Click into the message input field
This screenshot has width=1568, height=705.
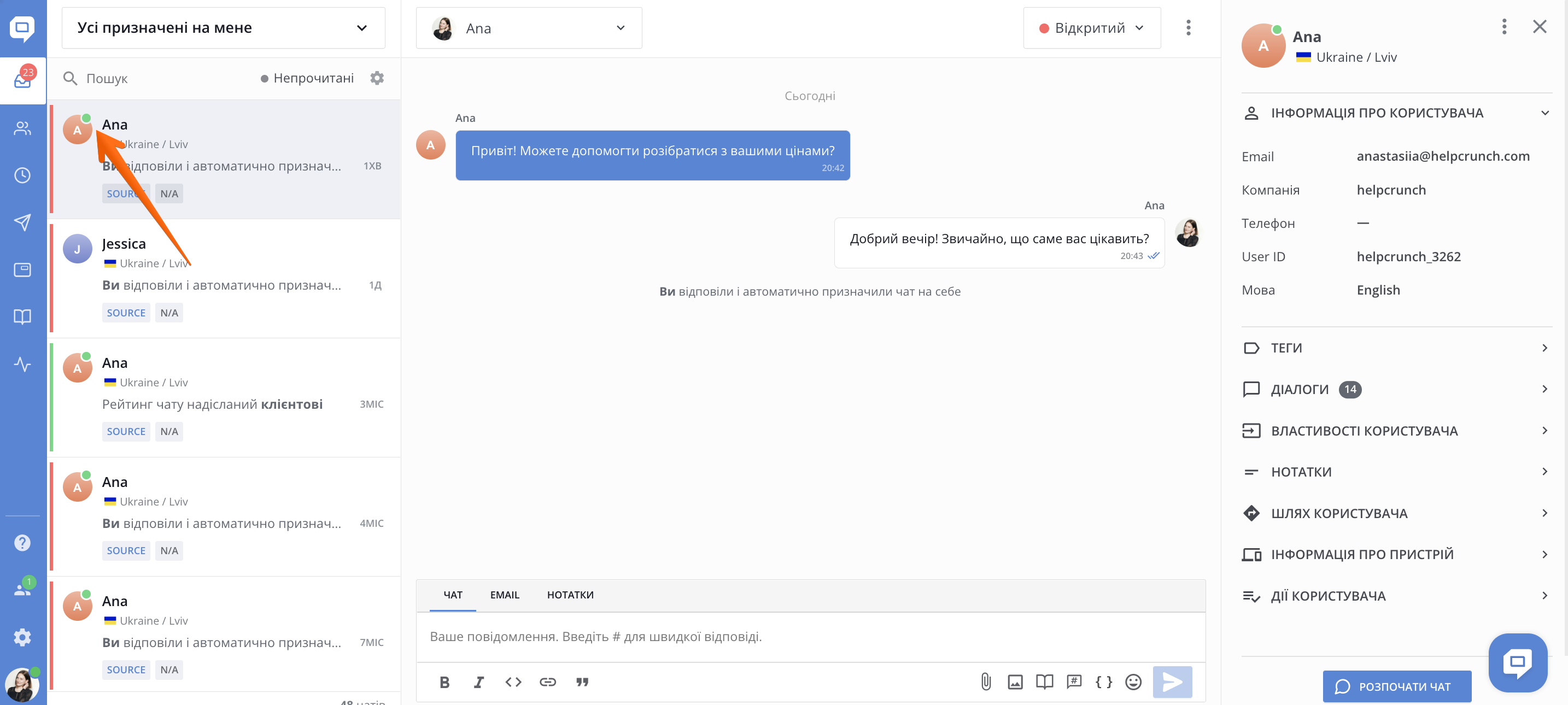tap(810, 636)
